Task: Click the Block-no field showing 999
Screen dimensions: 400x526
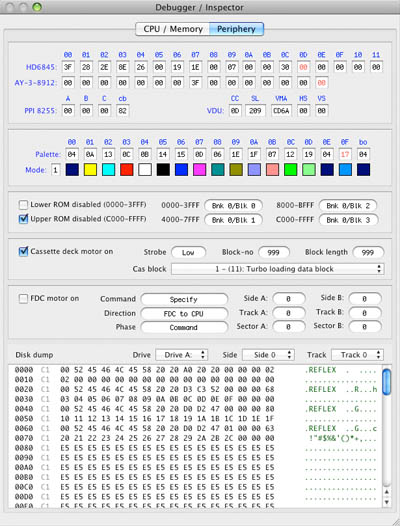Action: [x=273, y=253]
